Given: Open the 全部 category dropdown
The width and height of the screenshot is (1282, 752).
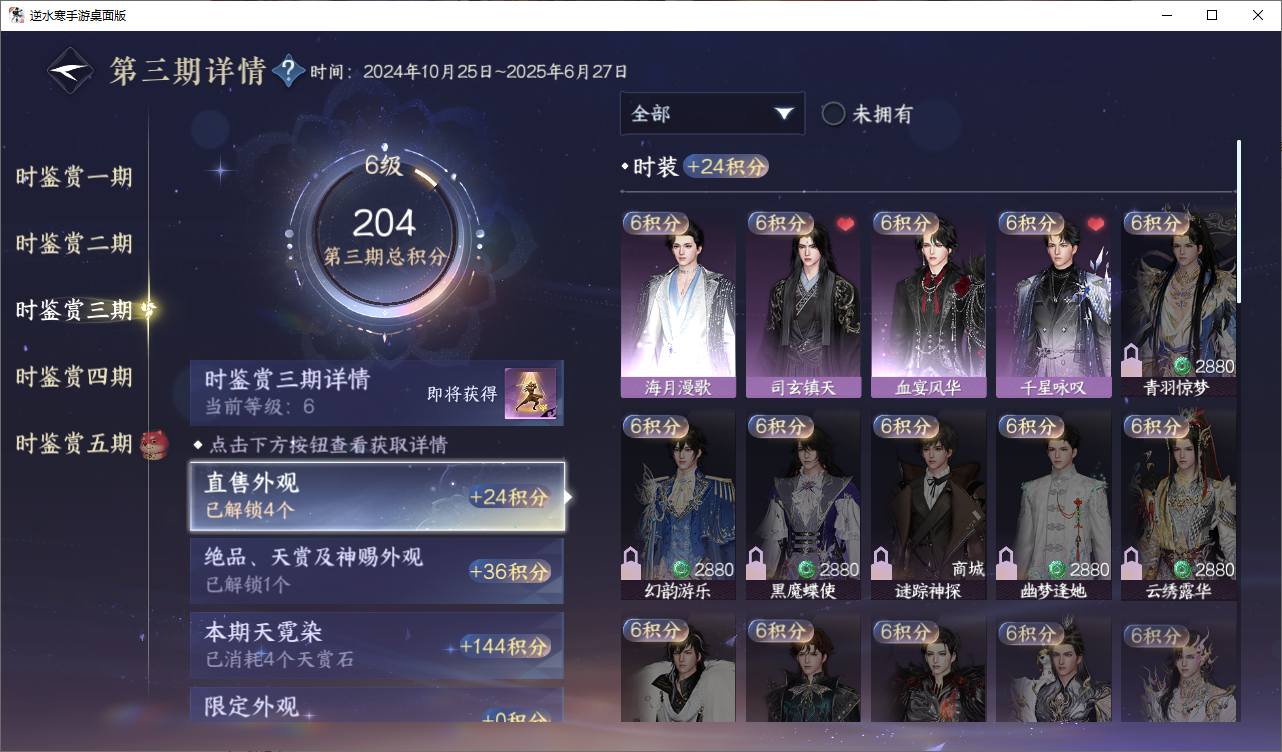Looking at the screenshot, I should tap(712, 114).
